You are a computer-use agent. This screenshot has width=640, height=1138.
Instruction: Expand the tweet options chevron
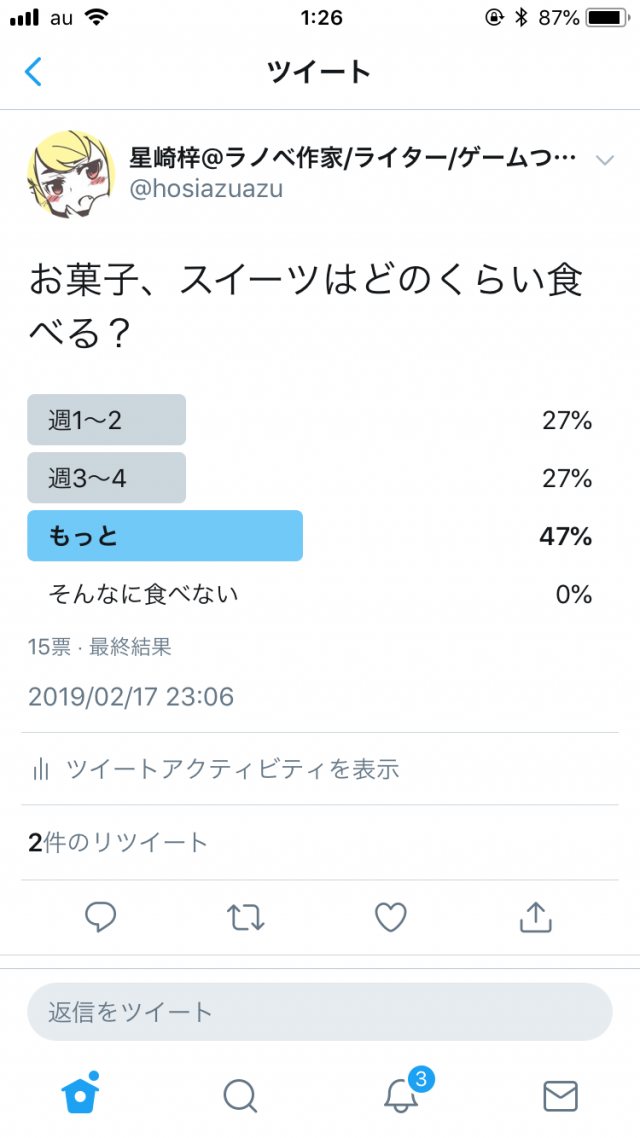[x=604, y=160]
